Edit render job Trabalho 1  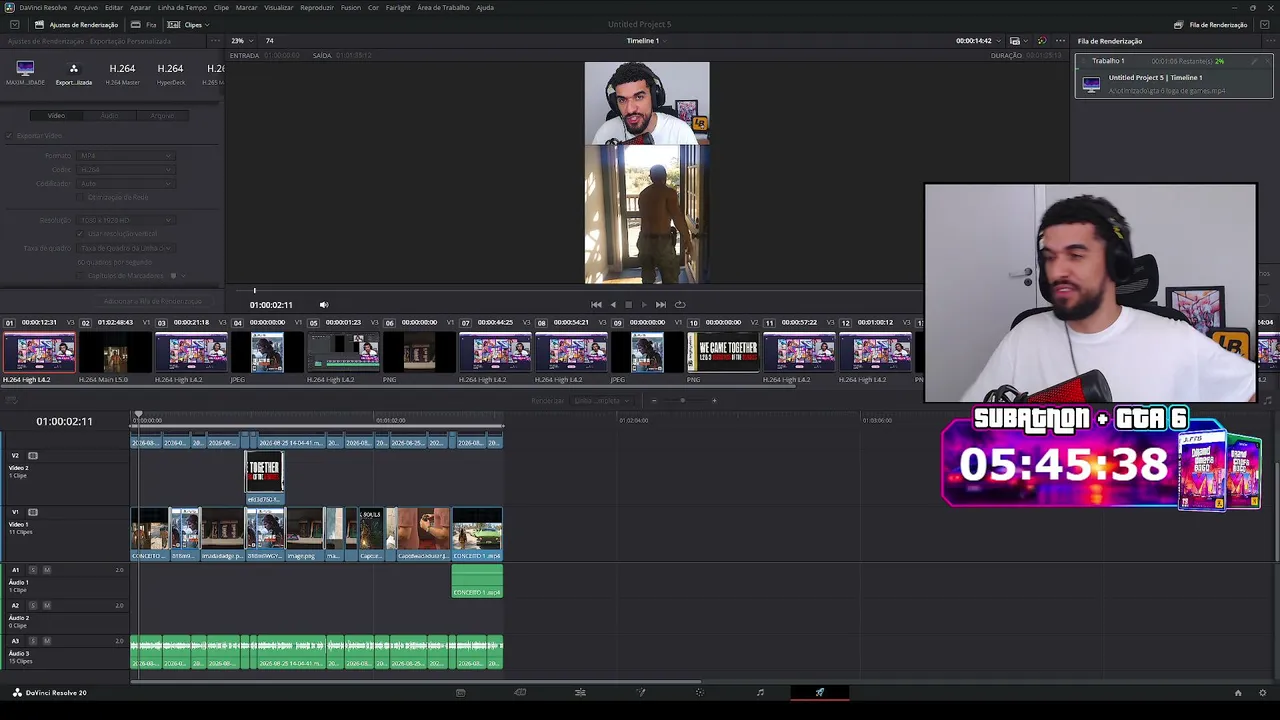point(1253,61)
